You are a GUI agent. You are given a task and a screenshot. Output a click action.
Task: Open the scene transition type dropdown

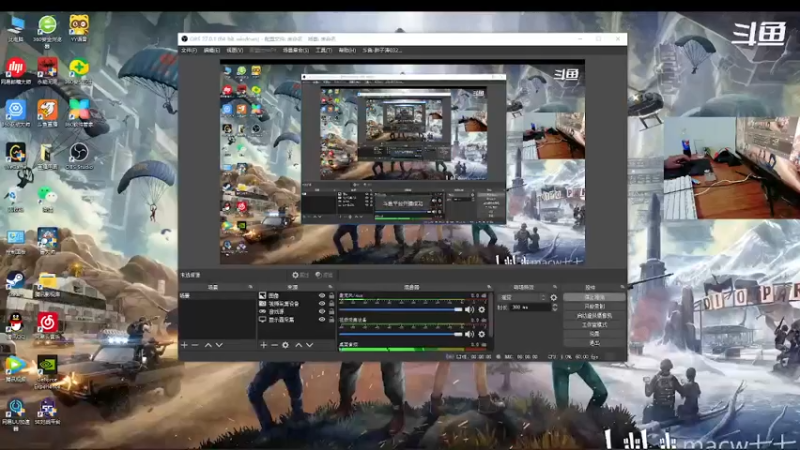pyautogui.click(x=522, y=297)
